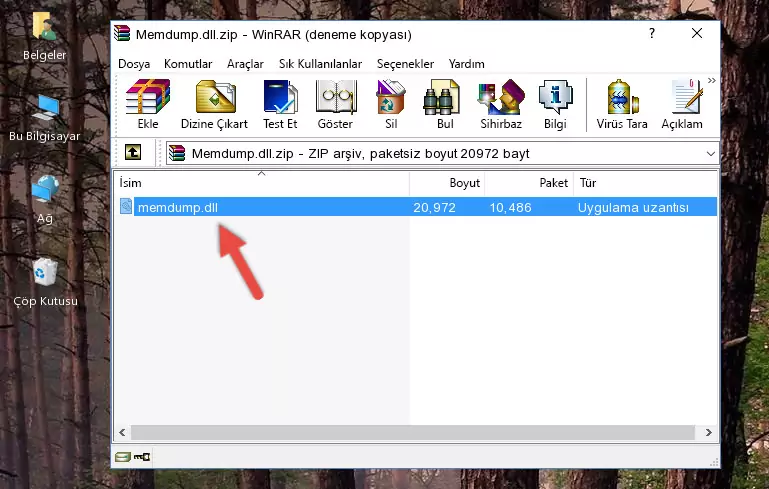Open the Bul search tool

pyautogui.click(x=444, y=104)
